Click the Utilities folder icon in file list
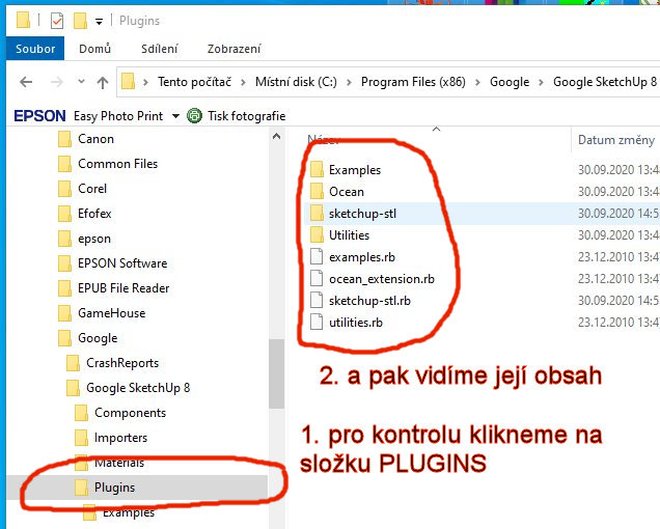The image size is (660, 529). tap(317, 235)
